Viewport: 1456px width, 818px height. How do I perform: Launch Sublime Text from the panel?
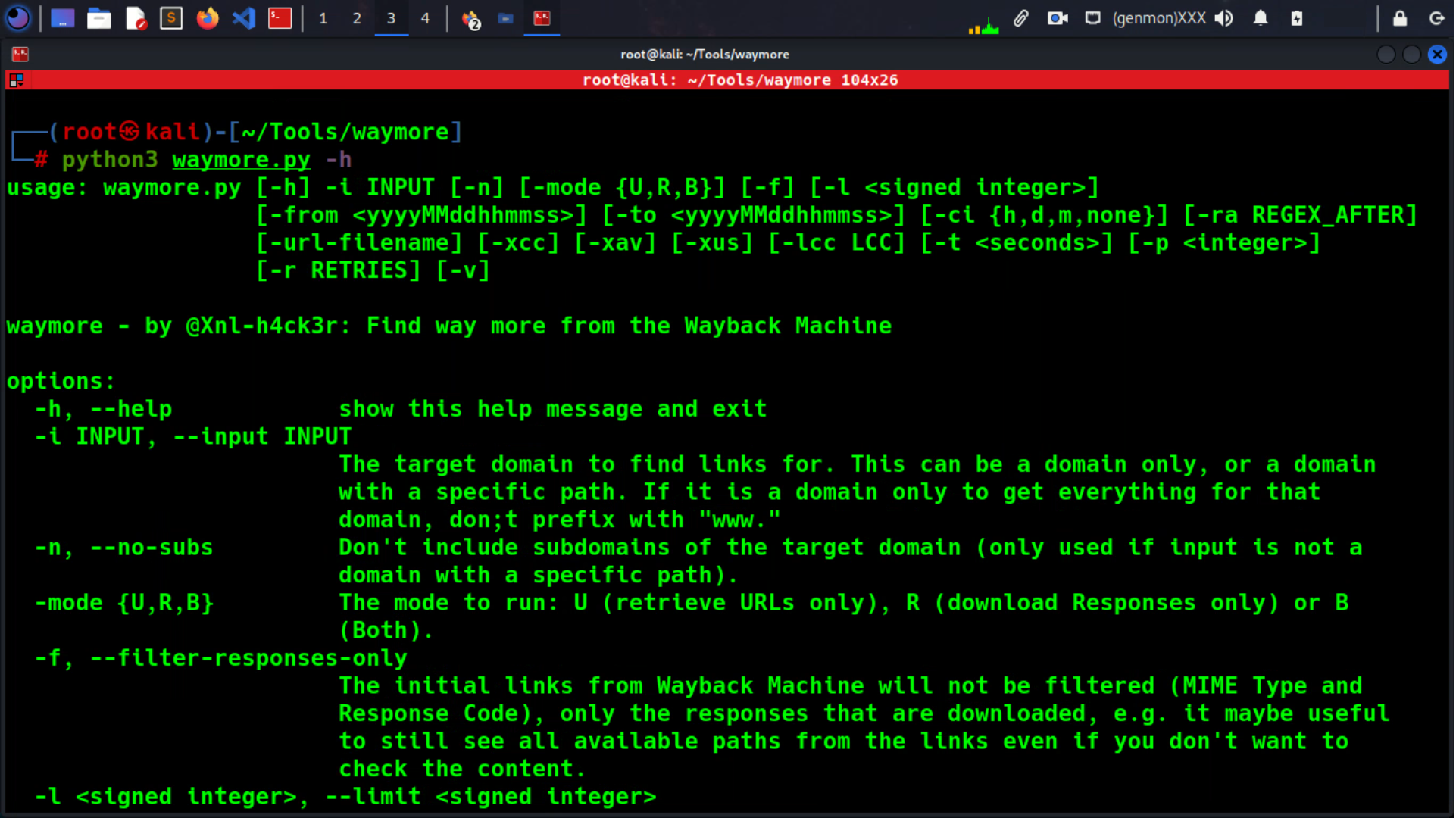coord(171,18)
